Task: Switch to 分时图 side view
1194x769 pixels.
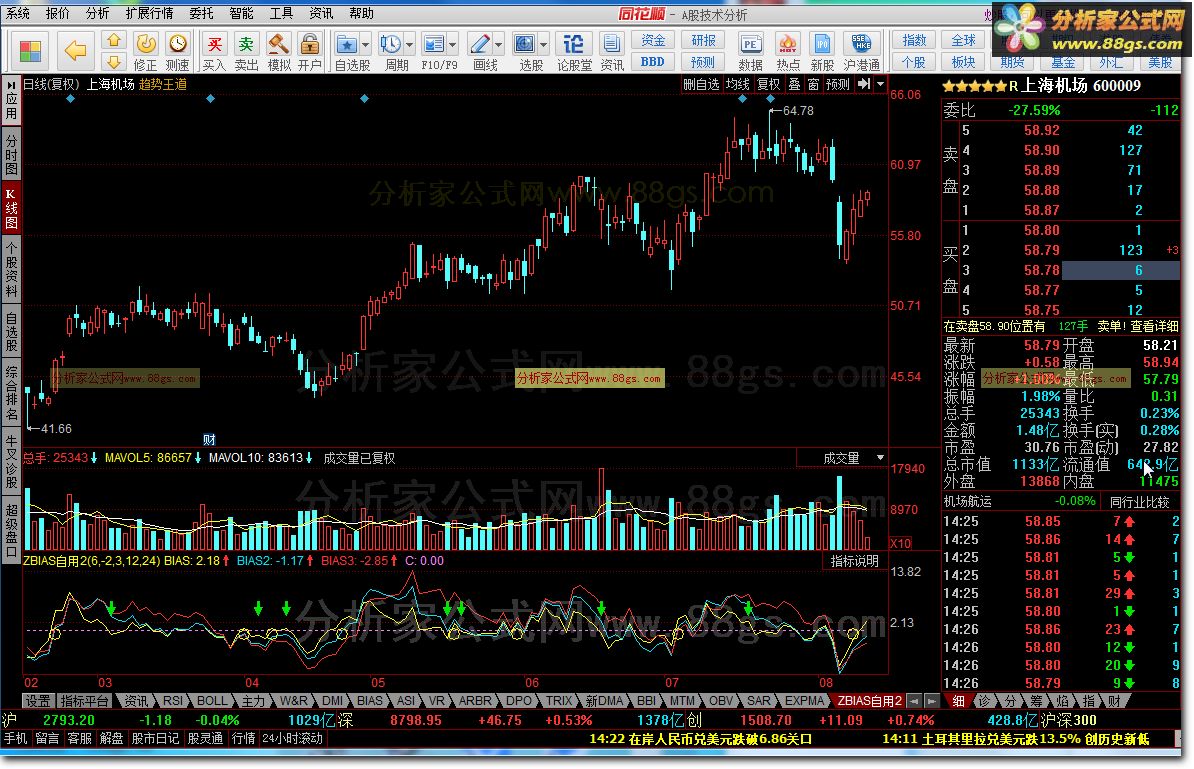Action: [x=11, y=155]
